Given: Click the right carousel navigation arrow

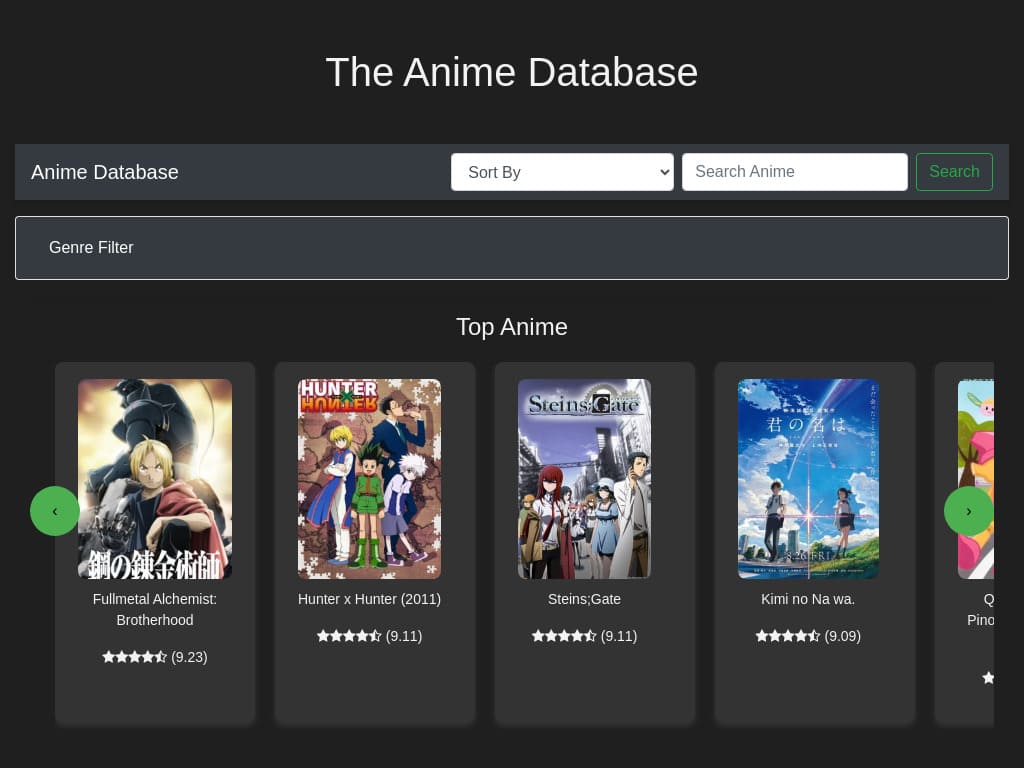Looking at the screenshot, I should 968,511.
